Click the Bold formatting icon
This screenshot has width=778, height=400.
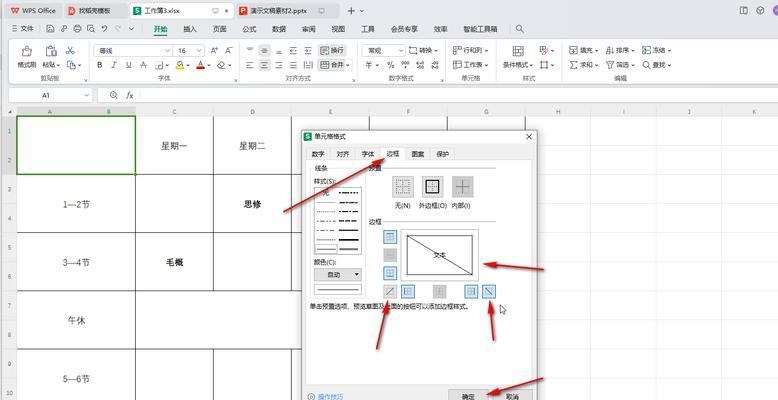pyautogui.click(x=100, y=65)
